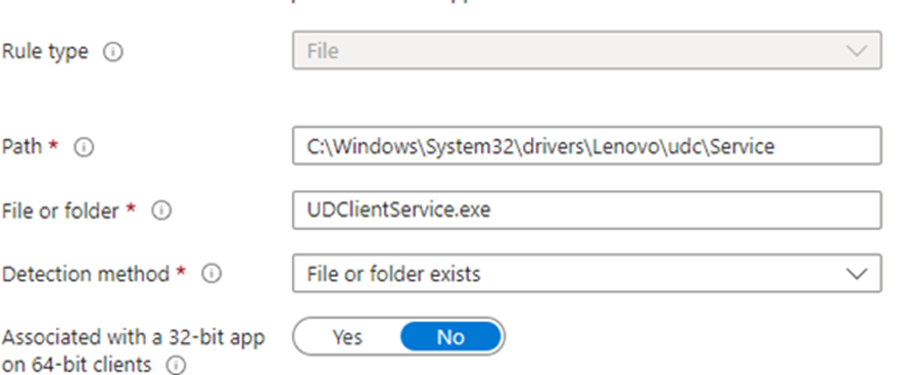Click the File or folder info icon
This screenshot has height=375, width=903.
tap(161, 211)
